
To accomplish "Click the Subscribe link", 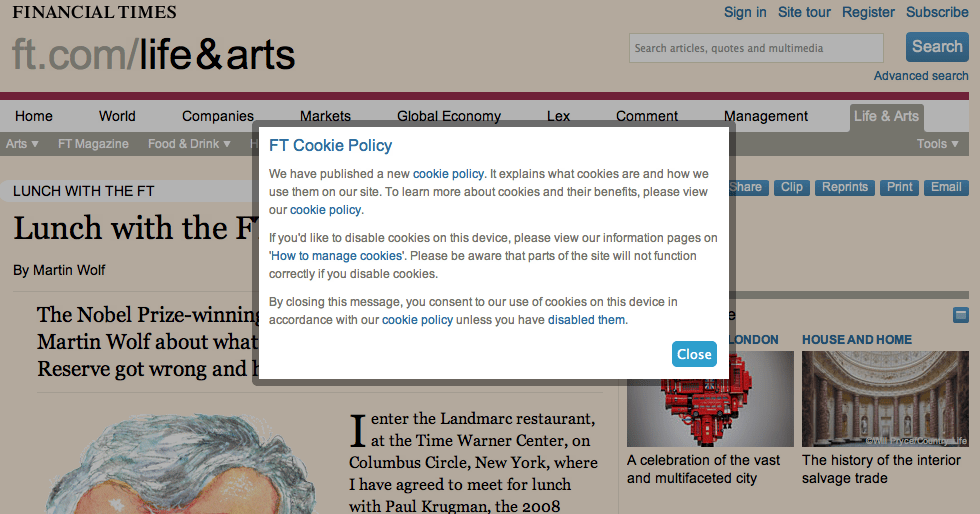I will [937, 13].
